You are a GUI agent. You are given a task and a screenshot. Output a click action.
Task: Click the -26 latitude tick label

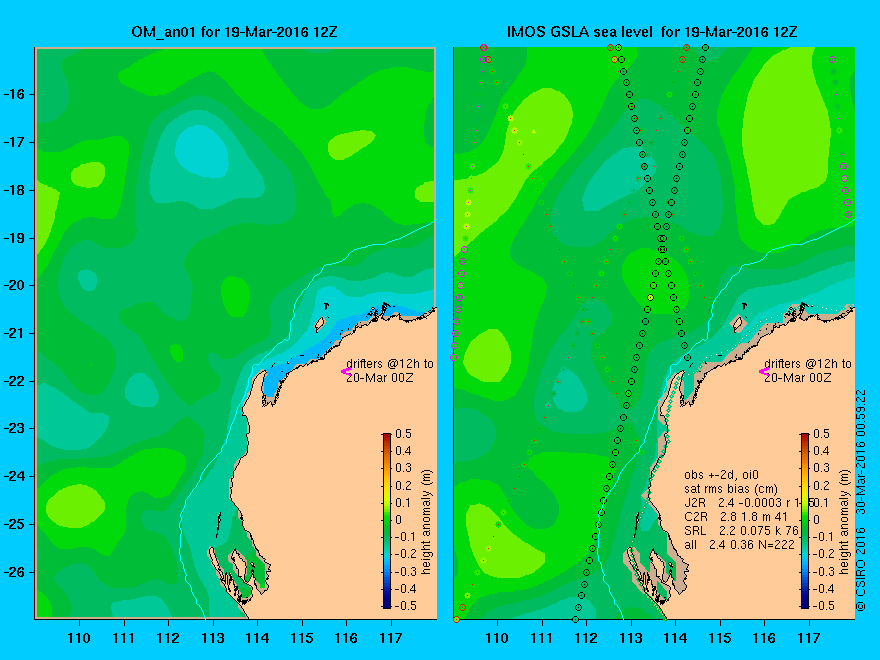click(x=15, y=572)
